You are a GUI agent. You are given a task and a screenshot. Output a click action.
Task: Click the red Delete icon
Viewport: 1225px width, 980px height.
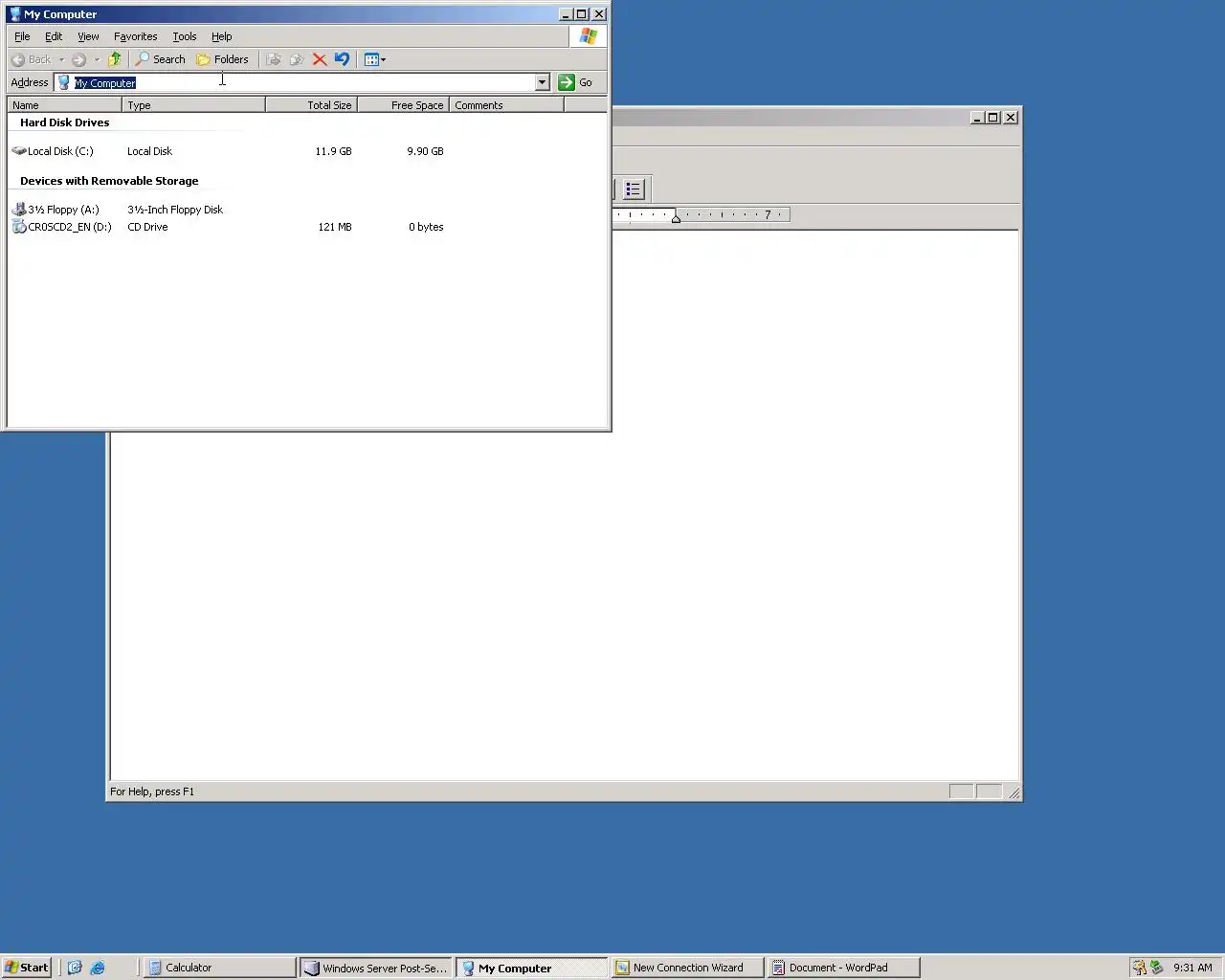point(320,59)
